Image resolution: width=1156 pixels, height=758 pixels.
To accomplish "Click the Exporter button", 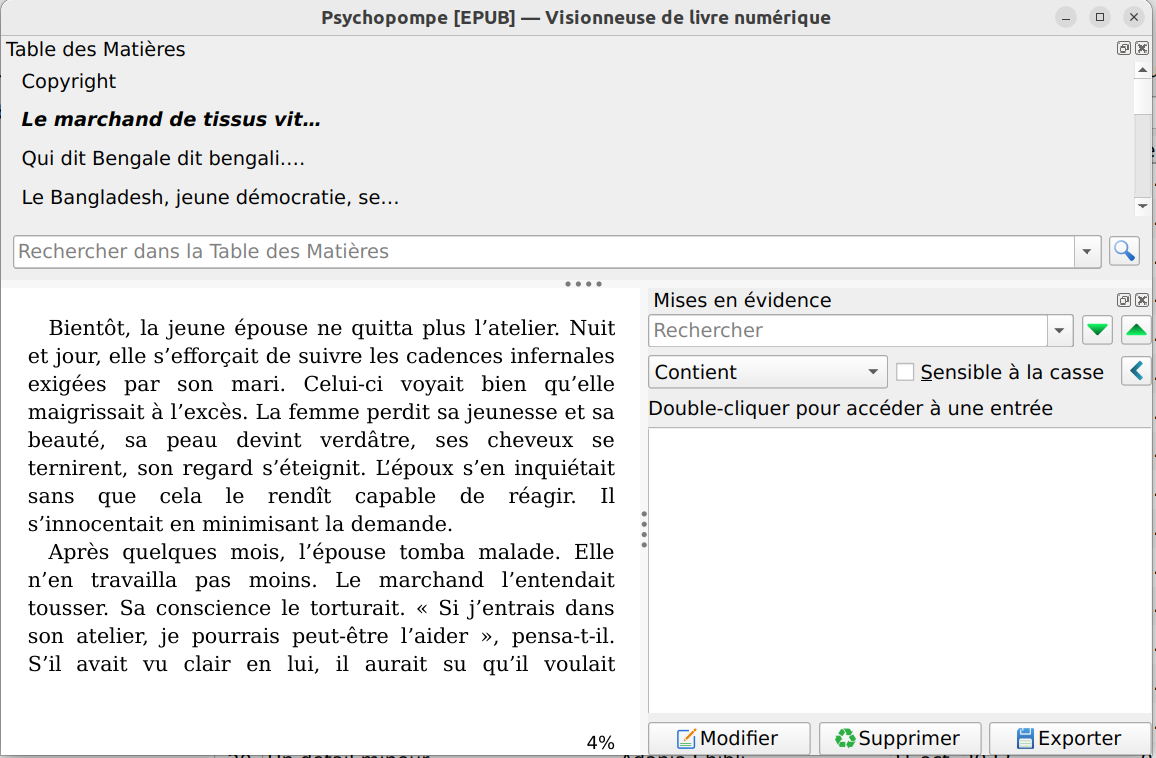I will point(1070,738).
